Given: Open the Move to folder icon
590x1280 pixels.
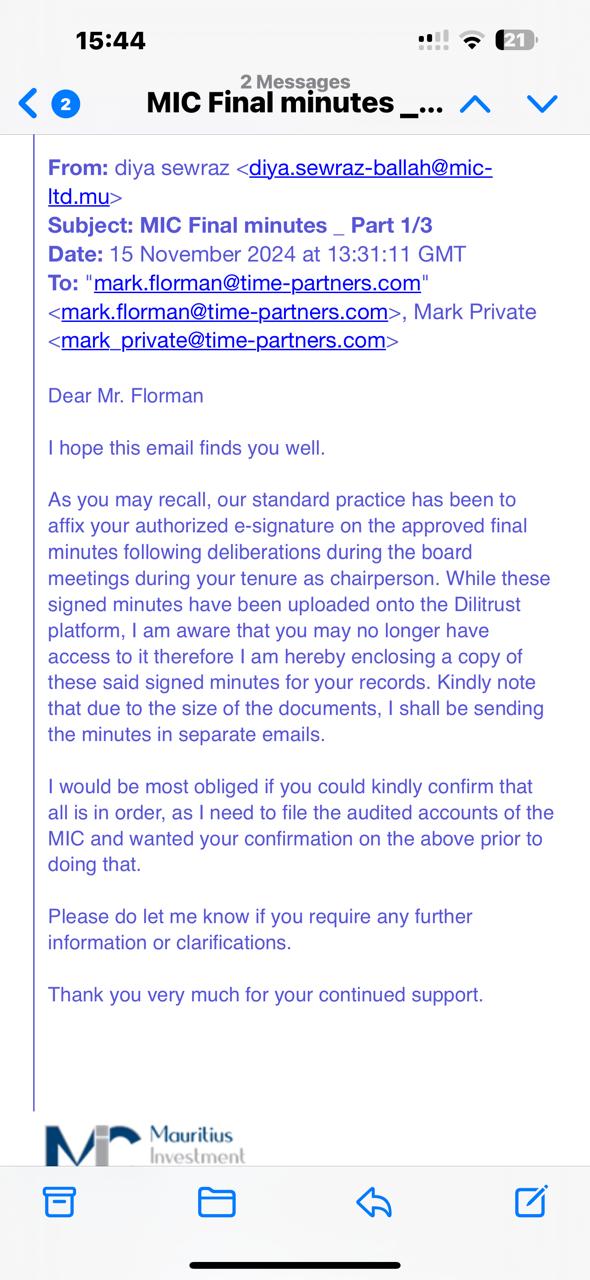Looking at the screenshot, I should (217, 1201).
